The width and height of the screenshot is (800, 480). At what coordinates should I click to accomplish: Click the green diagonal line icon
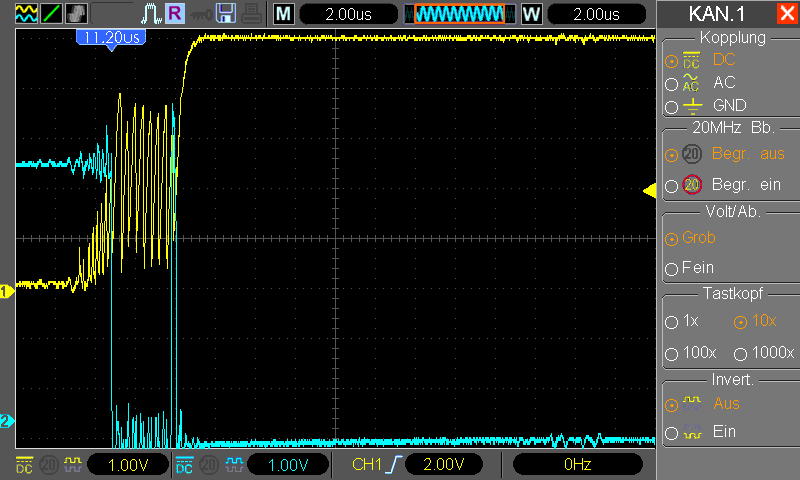(x=52, y=13)
